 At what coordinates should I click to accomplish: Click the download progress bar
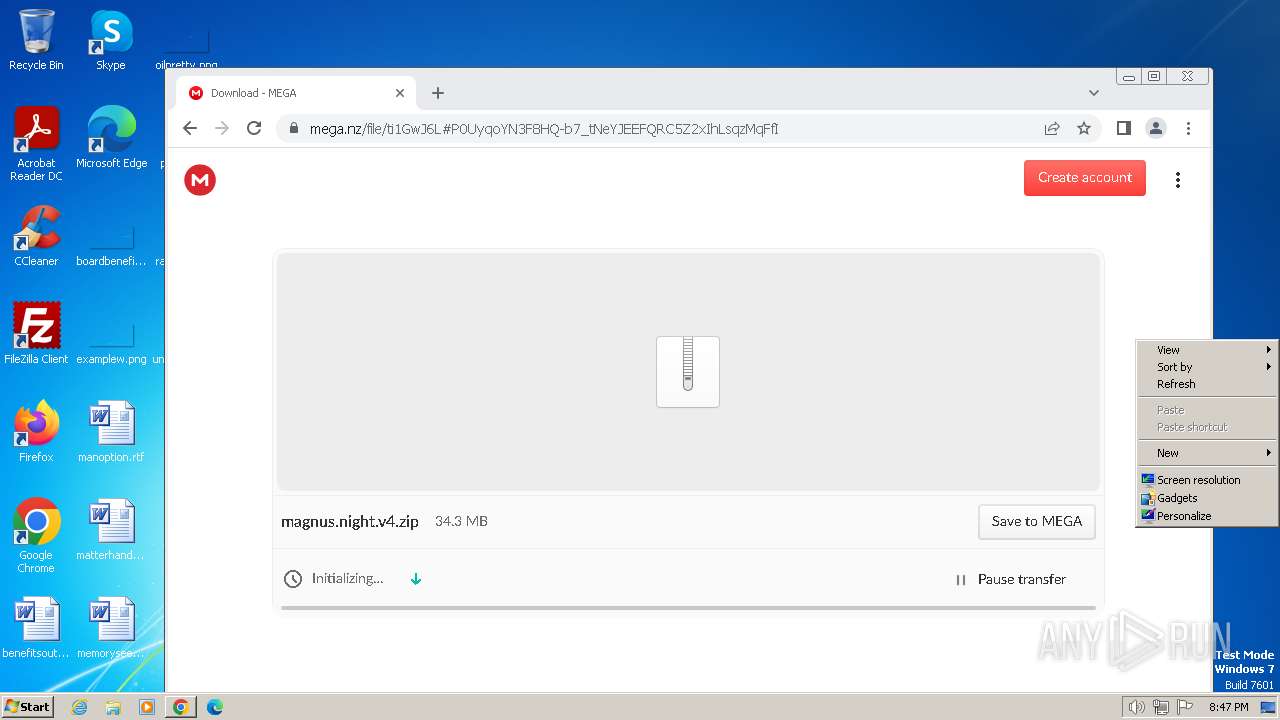pos(688,607)
